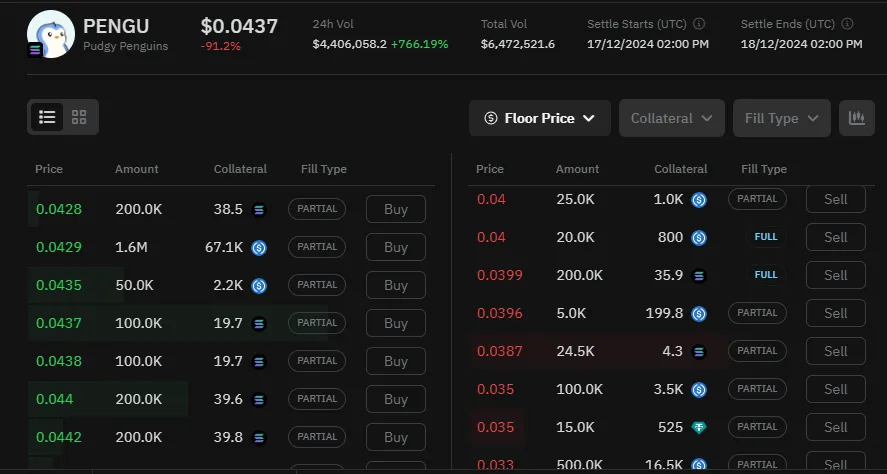Click the SOL icon beside 39.8 collateral
Screen dimensions: 887x474
point(259,437)
